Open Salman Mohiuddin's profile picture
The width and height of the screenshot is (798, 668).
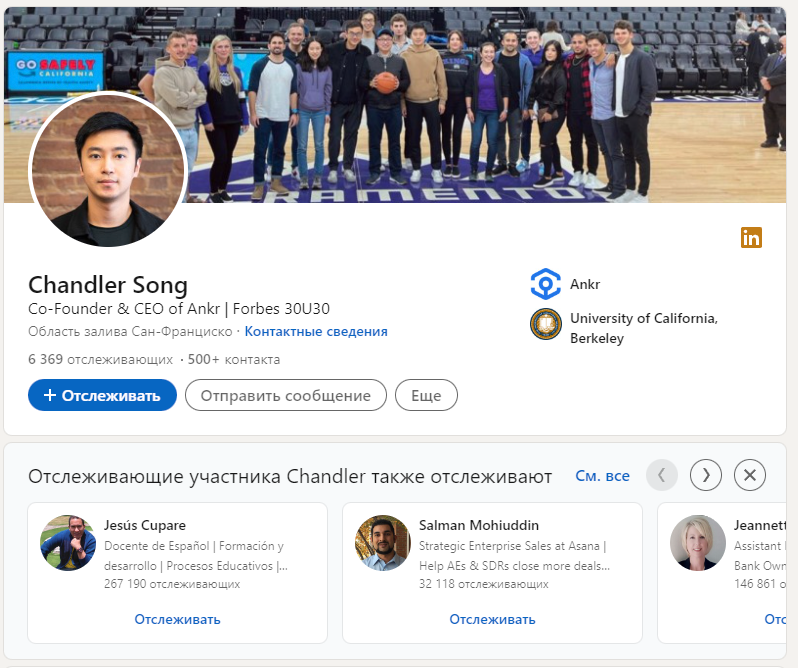[x=383, y=543]
